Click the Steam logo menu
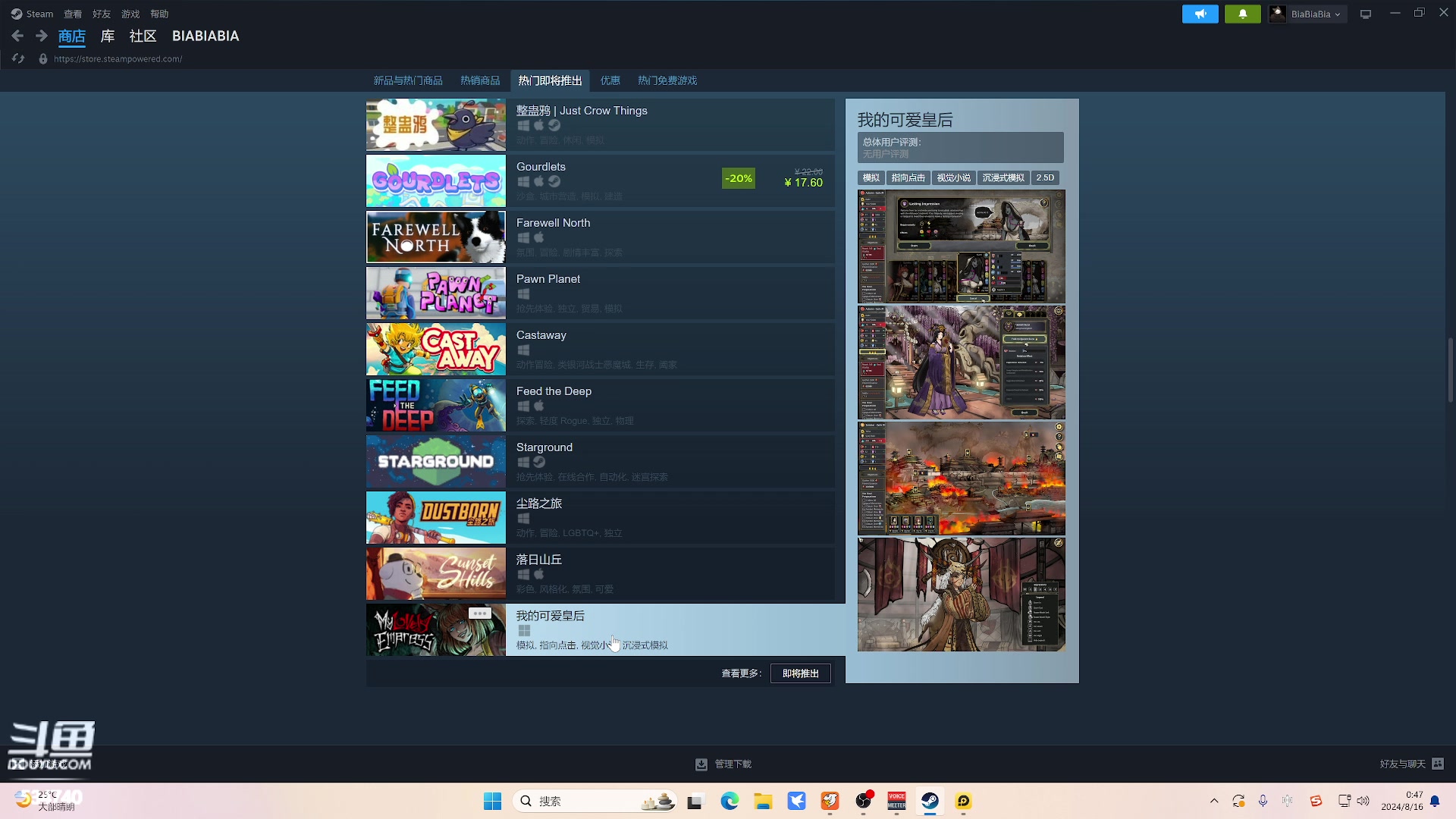The image size is (1456, 819). click(x=32, y=14)
